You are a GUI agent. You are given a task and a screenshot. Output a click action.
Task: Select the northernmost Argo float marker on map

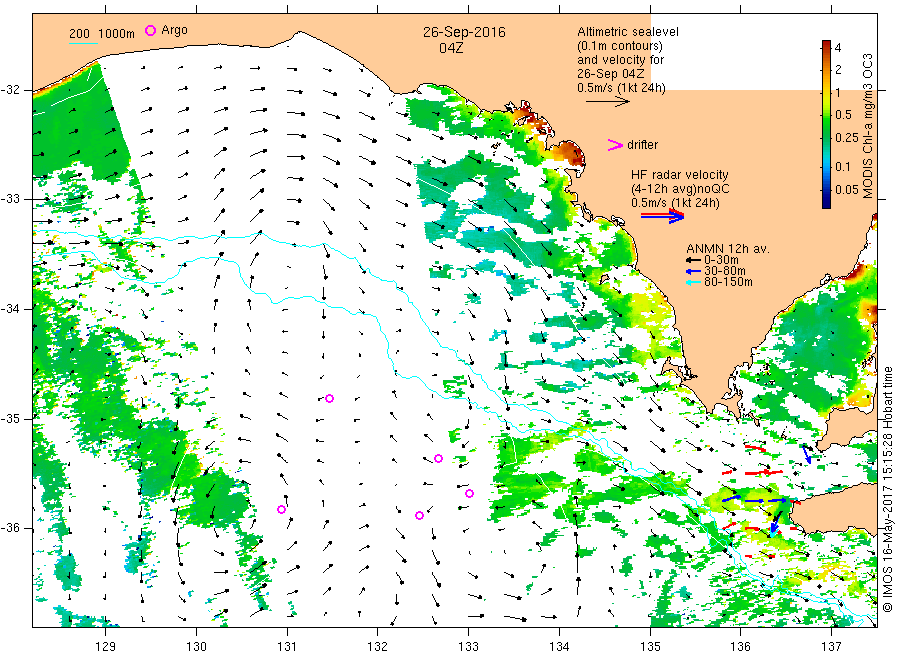coord(329,398)
